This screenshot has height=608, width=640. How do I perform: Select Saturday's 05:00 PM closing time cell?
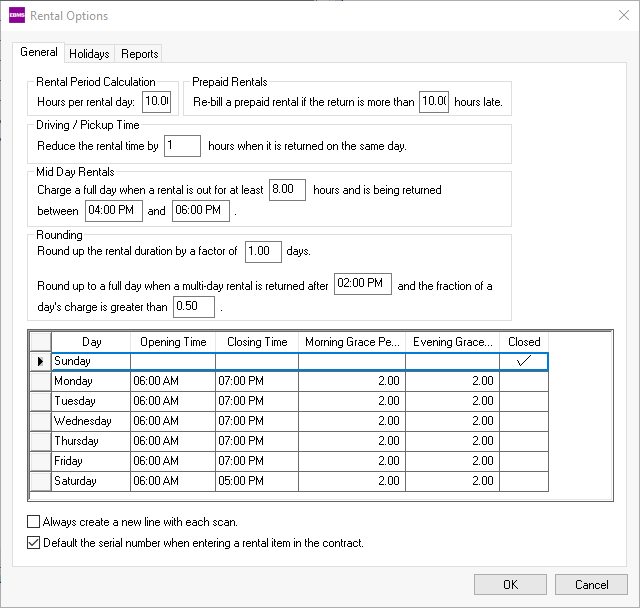tap(257, 481)
